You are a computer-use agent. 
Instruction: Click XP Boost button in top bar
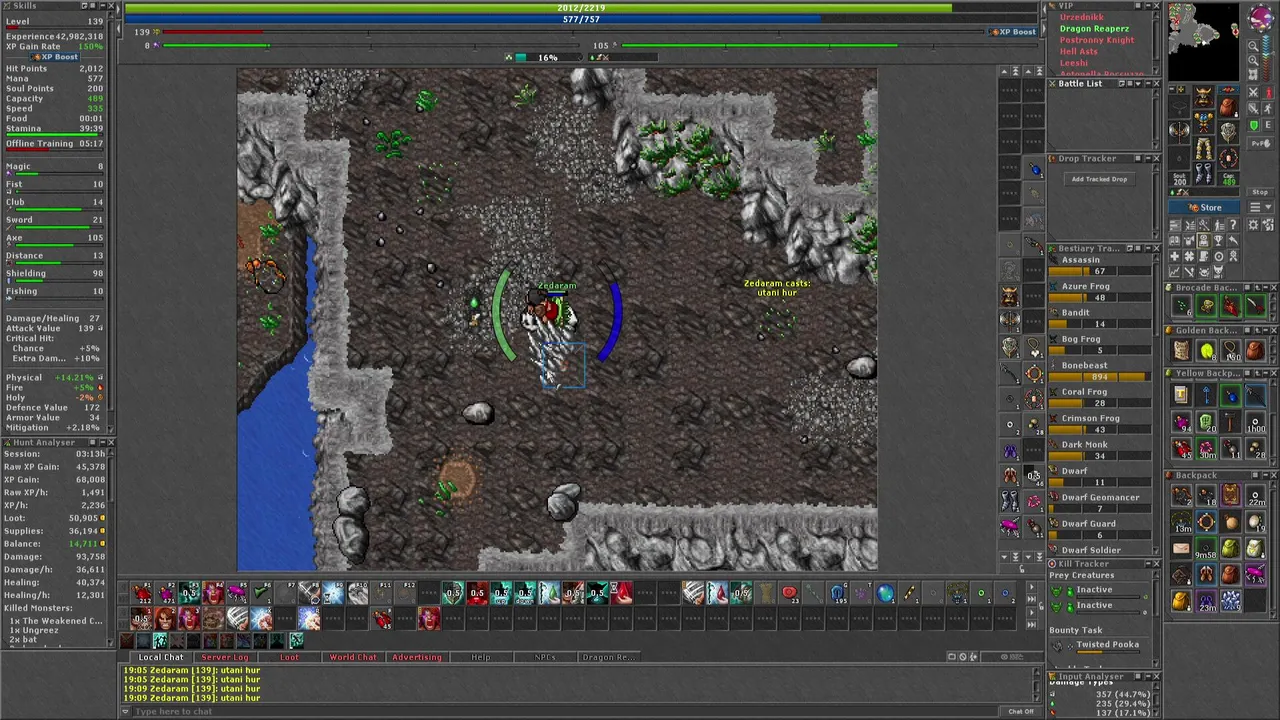[1013, 32]
